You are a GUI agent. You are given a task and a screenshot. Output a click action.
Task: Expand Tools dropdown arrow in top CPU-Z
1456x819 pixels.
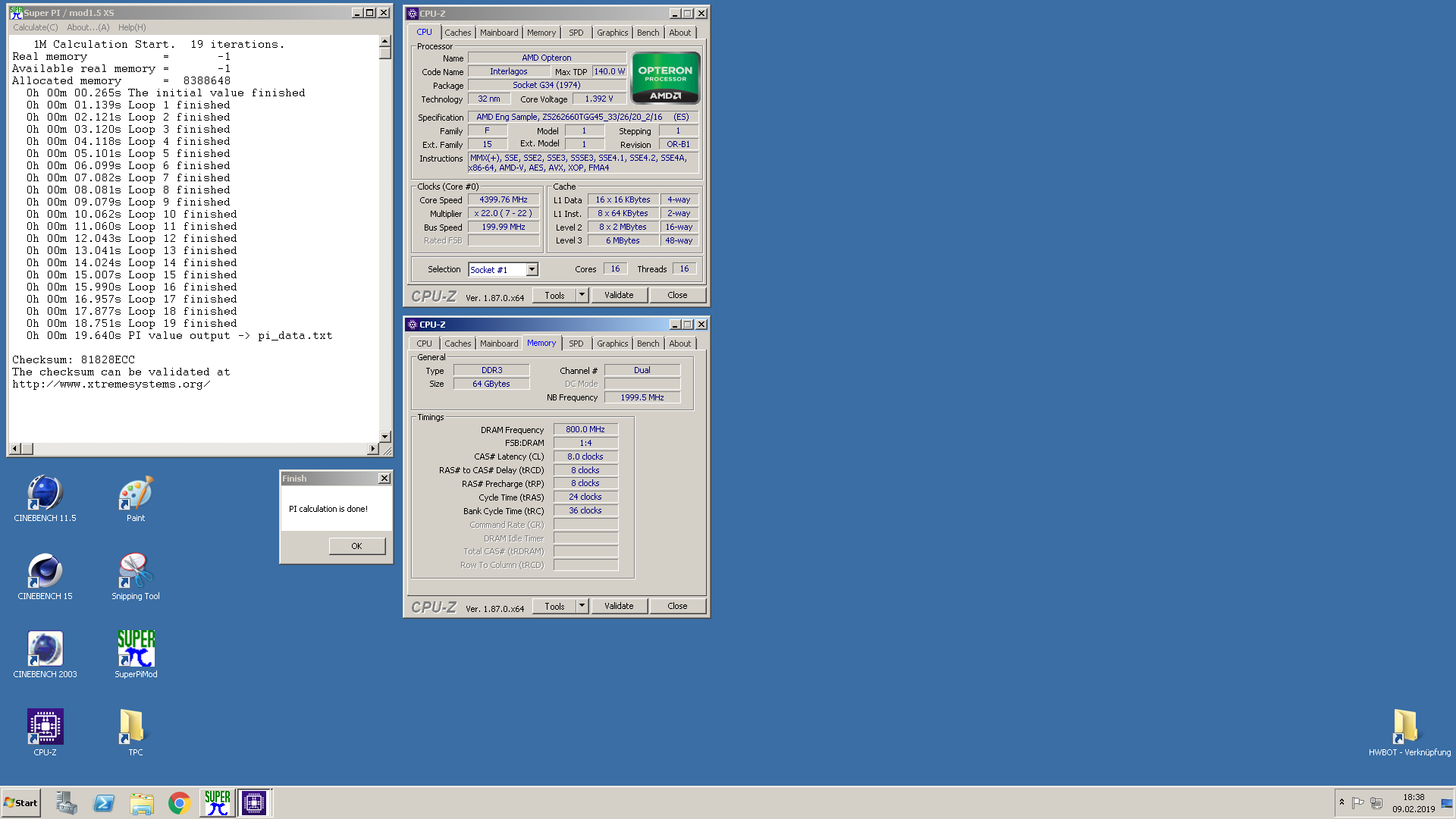pyautogui.click(x=582, y=296)
